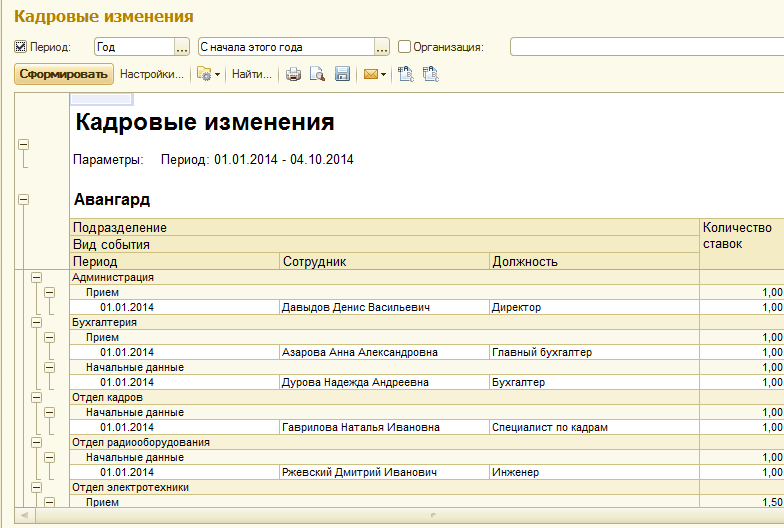
Task: Open Настройки... settings
Action: (x=152, y=74)
